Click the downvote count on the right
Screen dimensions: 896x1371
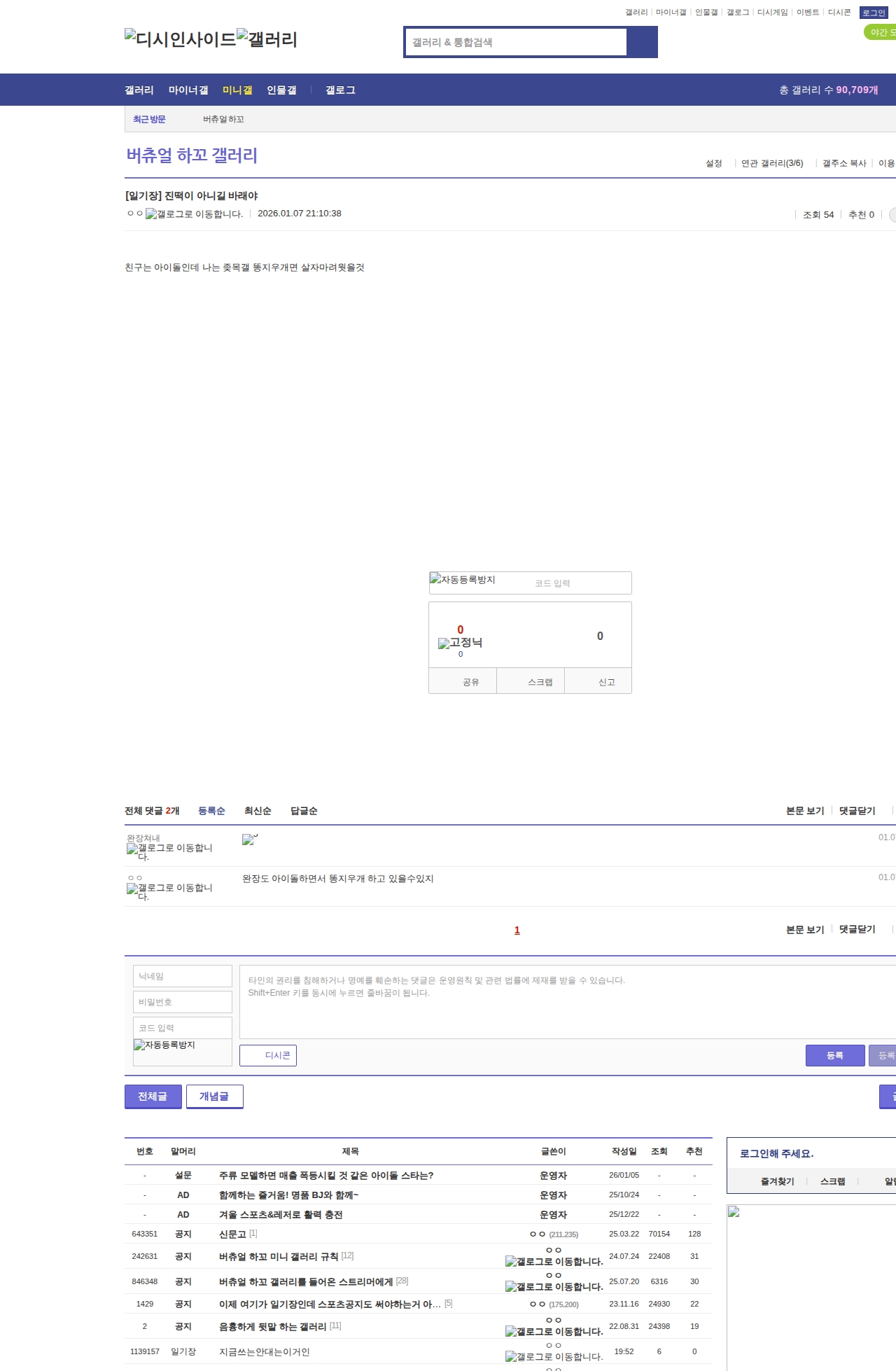(x=600, y=636)
